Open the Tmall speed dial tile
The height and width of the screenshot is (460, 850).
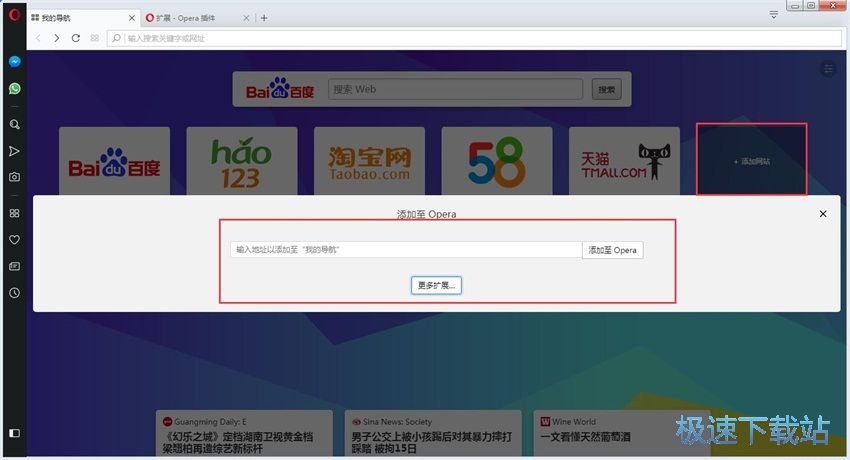click(624, 161)
